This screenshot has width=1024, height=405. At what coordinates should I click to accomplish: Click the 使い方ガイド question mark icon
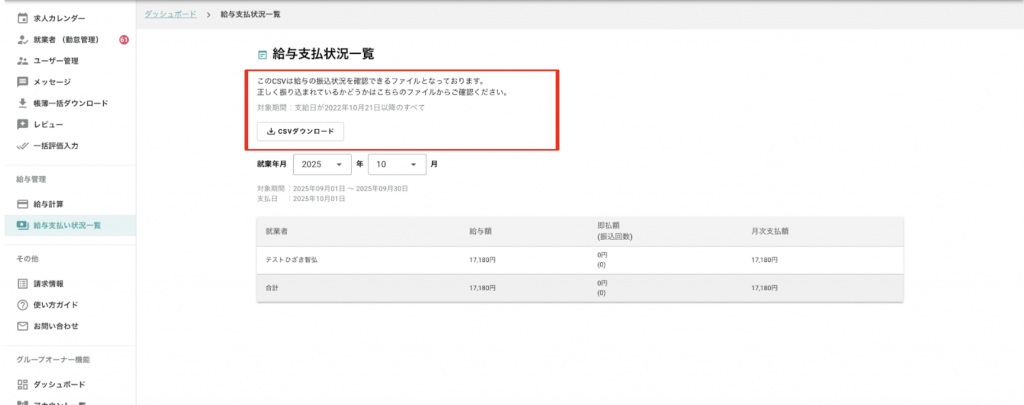tap(22, 305)
